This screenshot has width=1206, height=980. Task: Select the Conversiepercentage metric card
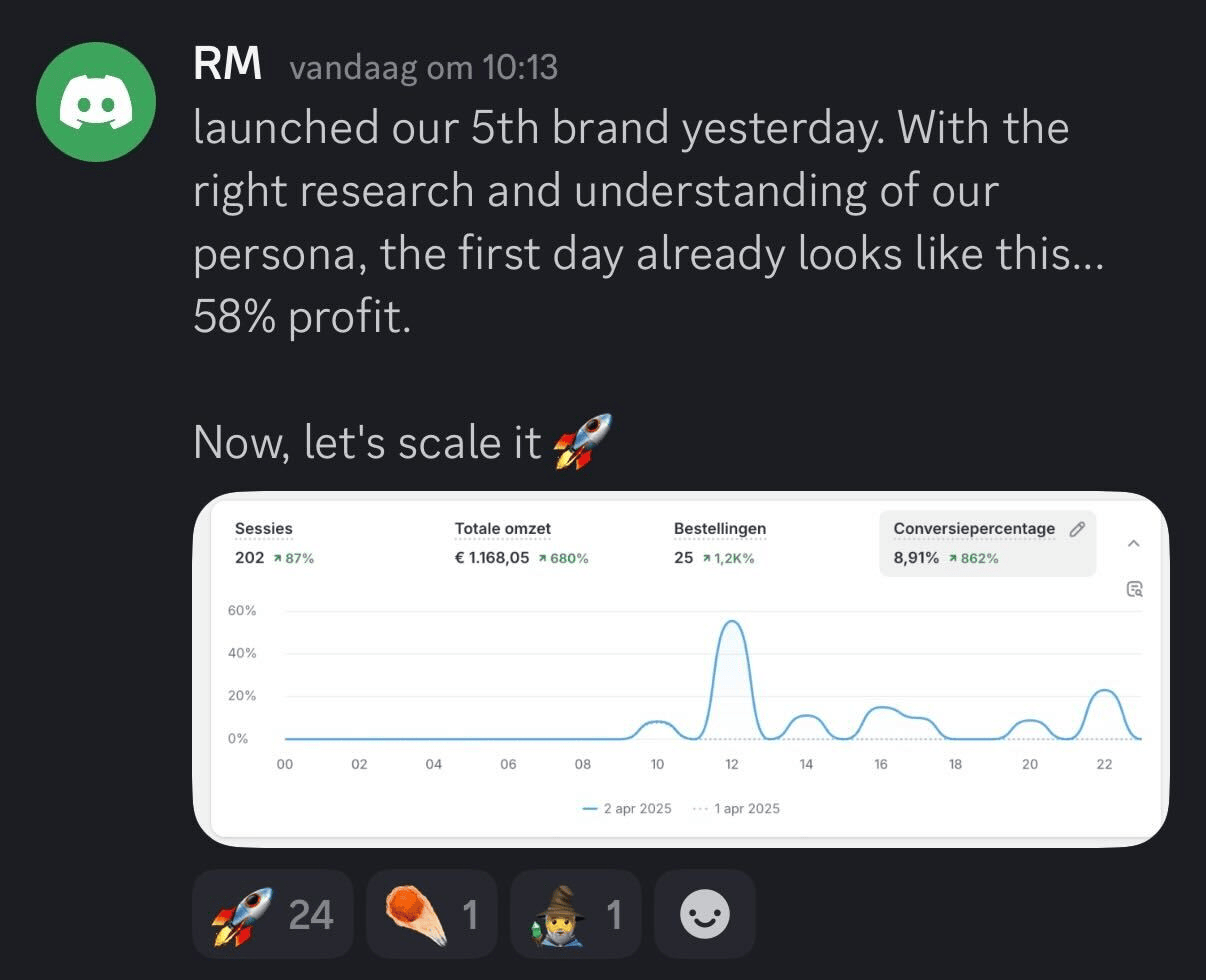pos(974,543)
